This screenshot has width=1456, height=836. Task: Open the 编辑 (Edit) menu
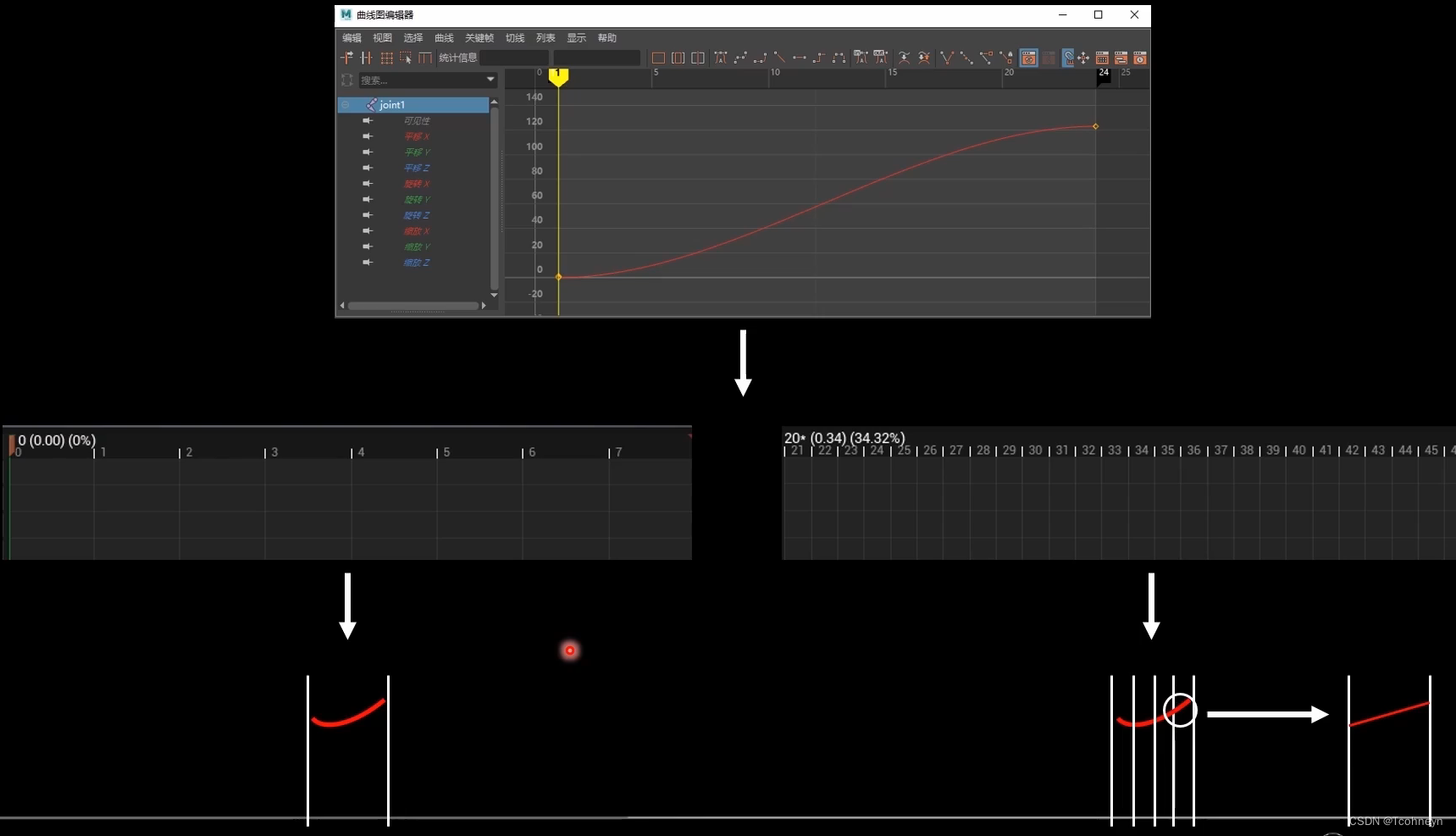352,38
